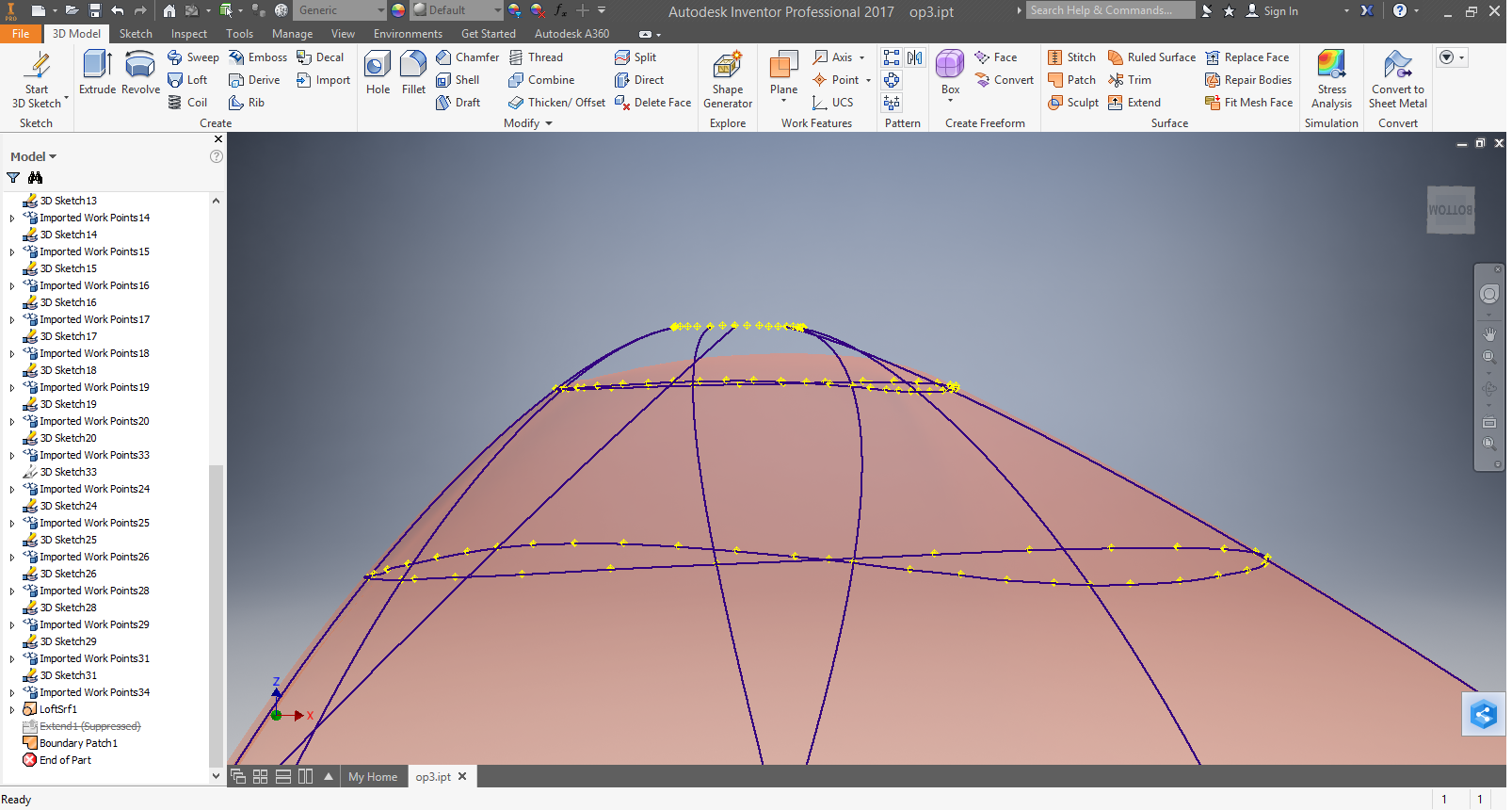Switch to My Home document tab
The width and height of the screenshot is (1512, 810).
point(373,777)
